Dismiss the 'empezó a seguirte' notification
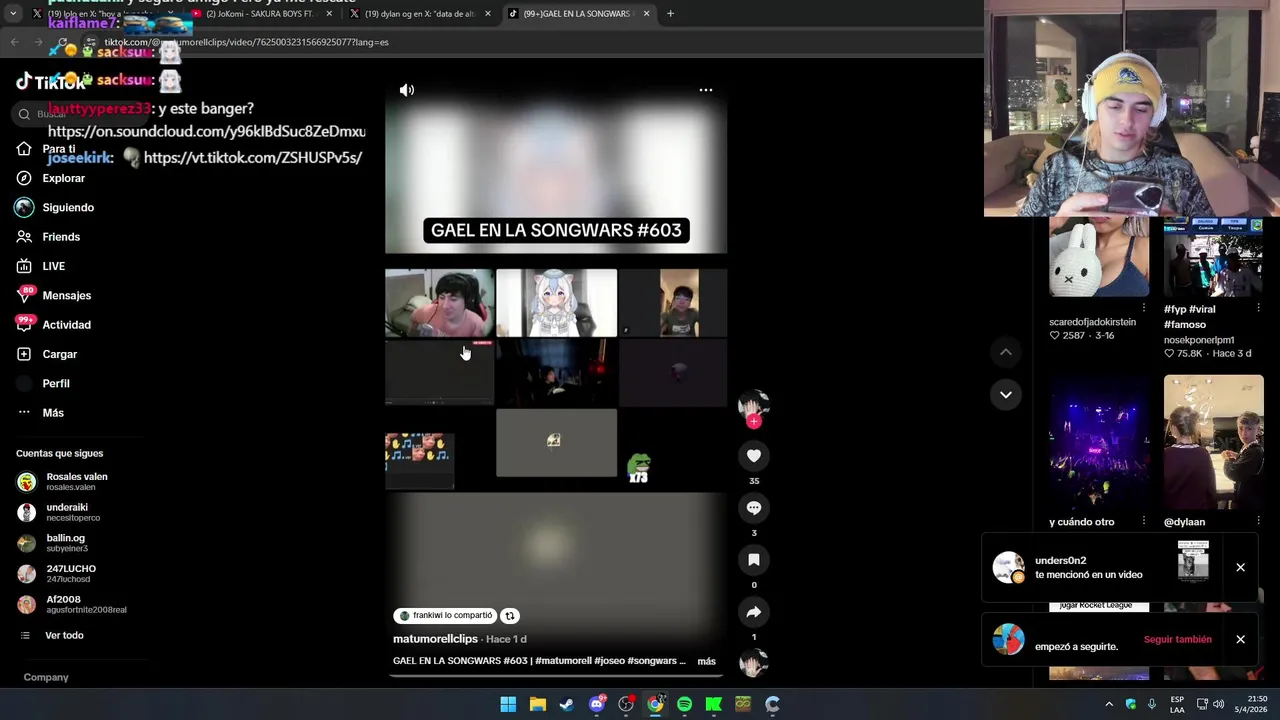The width and height of the screenshot is (1280, 720). 1240,639
